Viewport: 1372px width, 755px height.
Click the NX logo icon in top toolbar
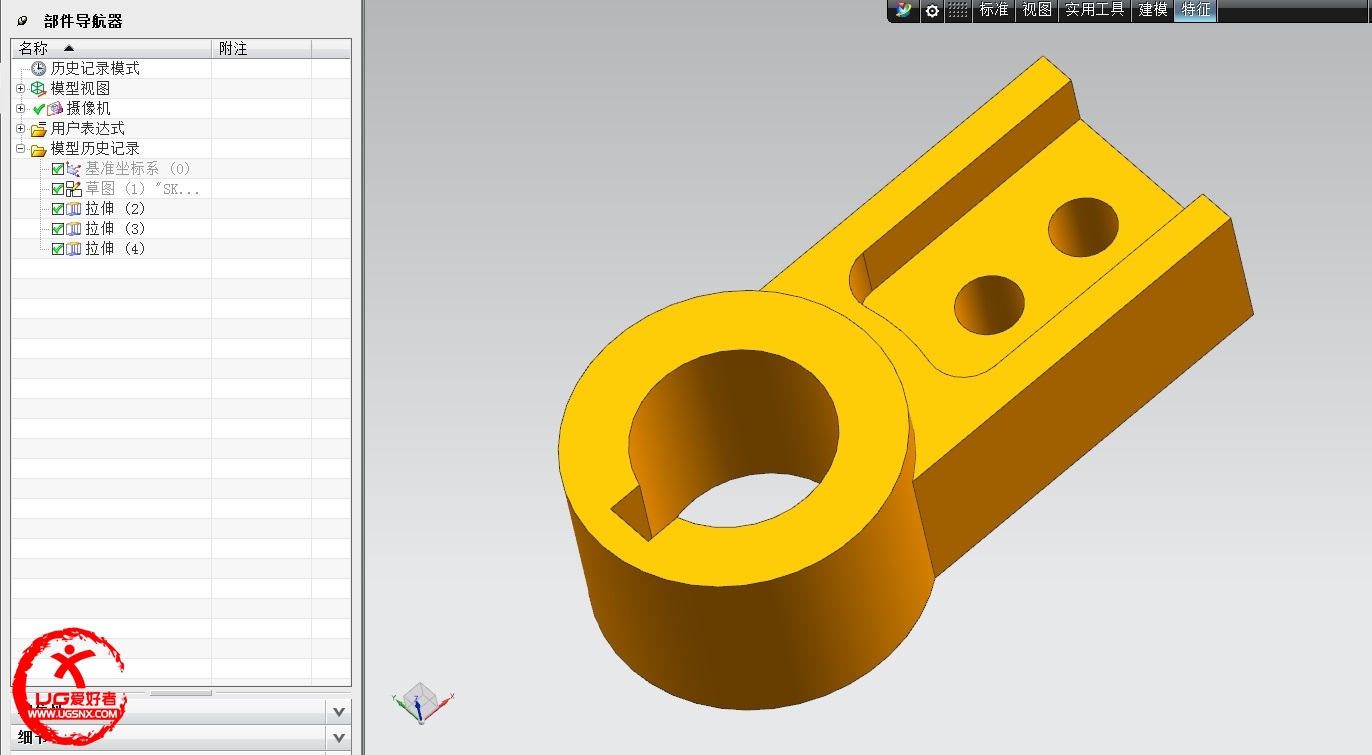pos(905,10)
